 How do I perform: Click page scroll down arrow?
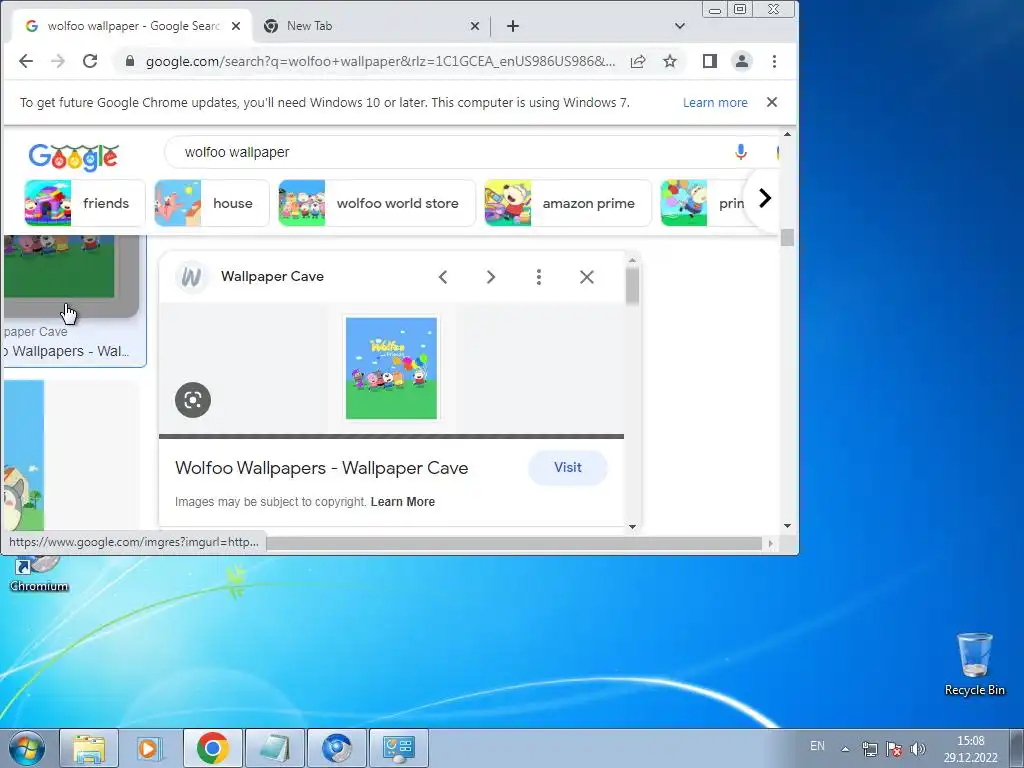click(787, 526)
